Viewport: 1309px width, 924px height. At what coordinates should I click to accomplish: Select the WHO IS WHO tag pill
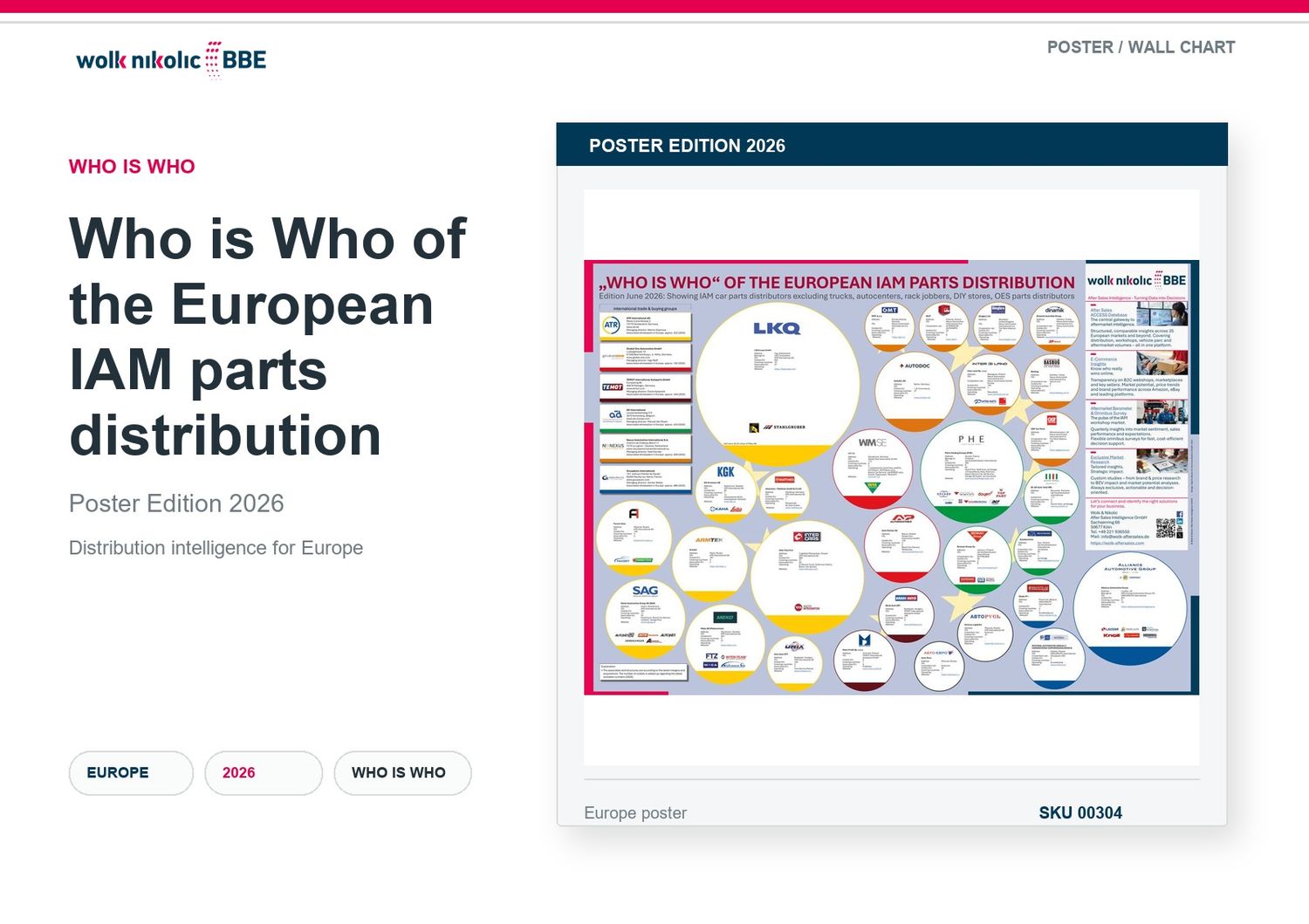click(x=402, y=773)
